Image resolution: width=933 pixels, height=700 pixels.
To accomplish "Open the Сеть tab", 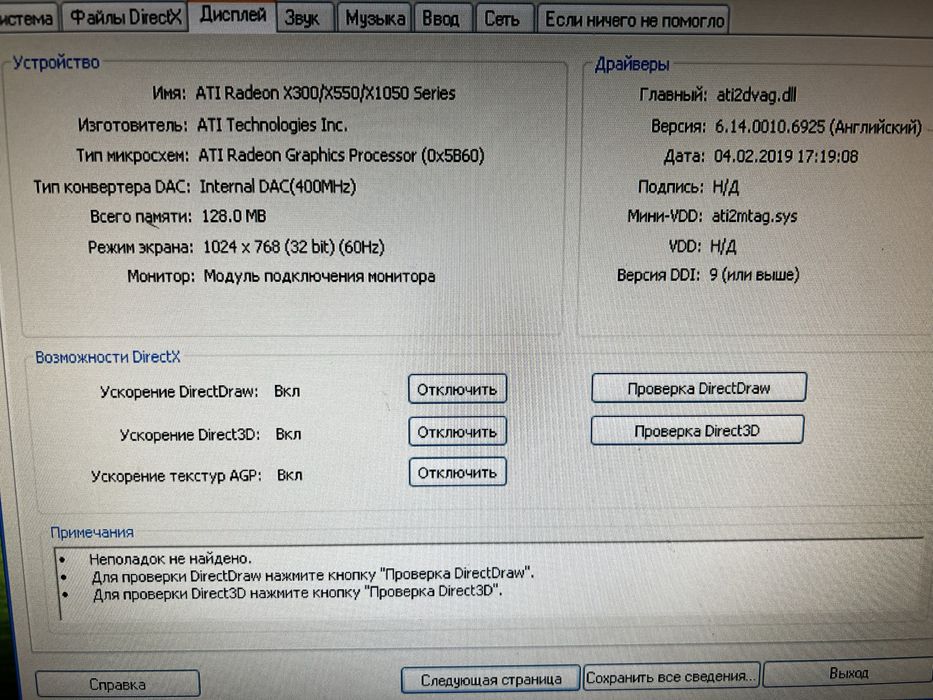I will (x=502, y=19).
